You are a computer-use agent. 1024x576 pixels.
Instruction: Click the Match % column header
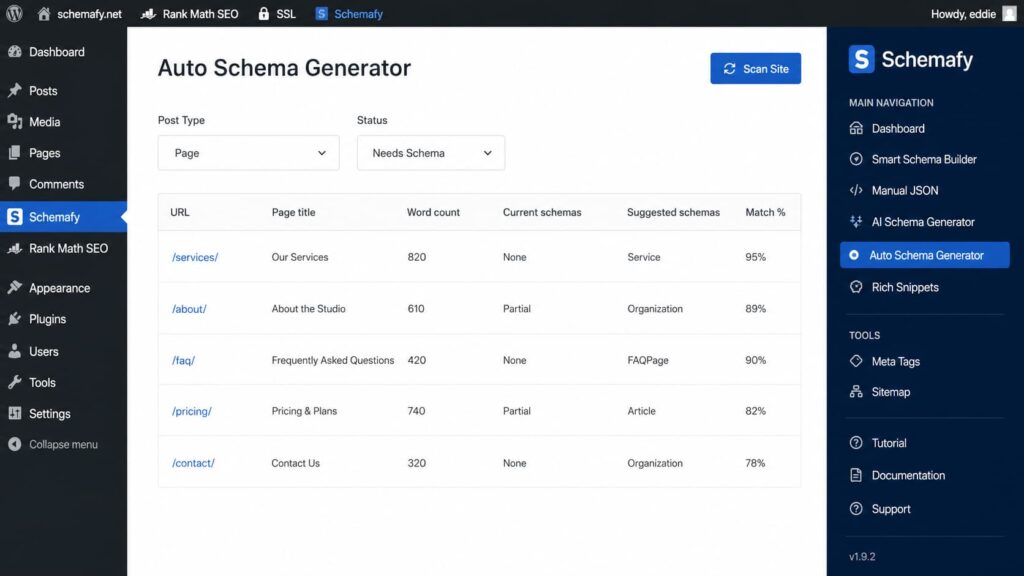coord(765,212)
